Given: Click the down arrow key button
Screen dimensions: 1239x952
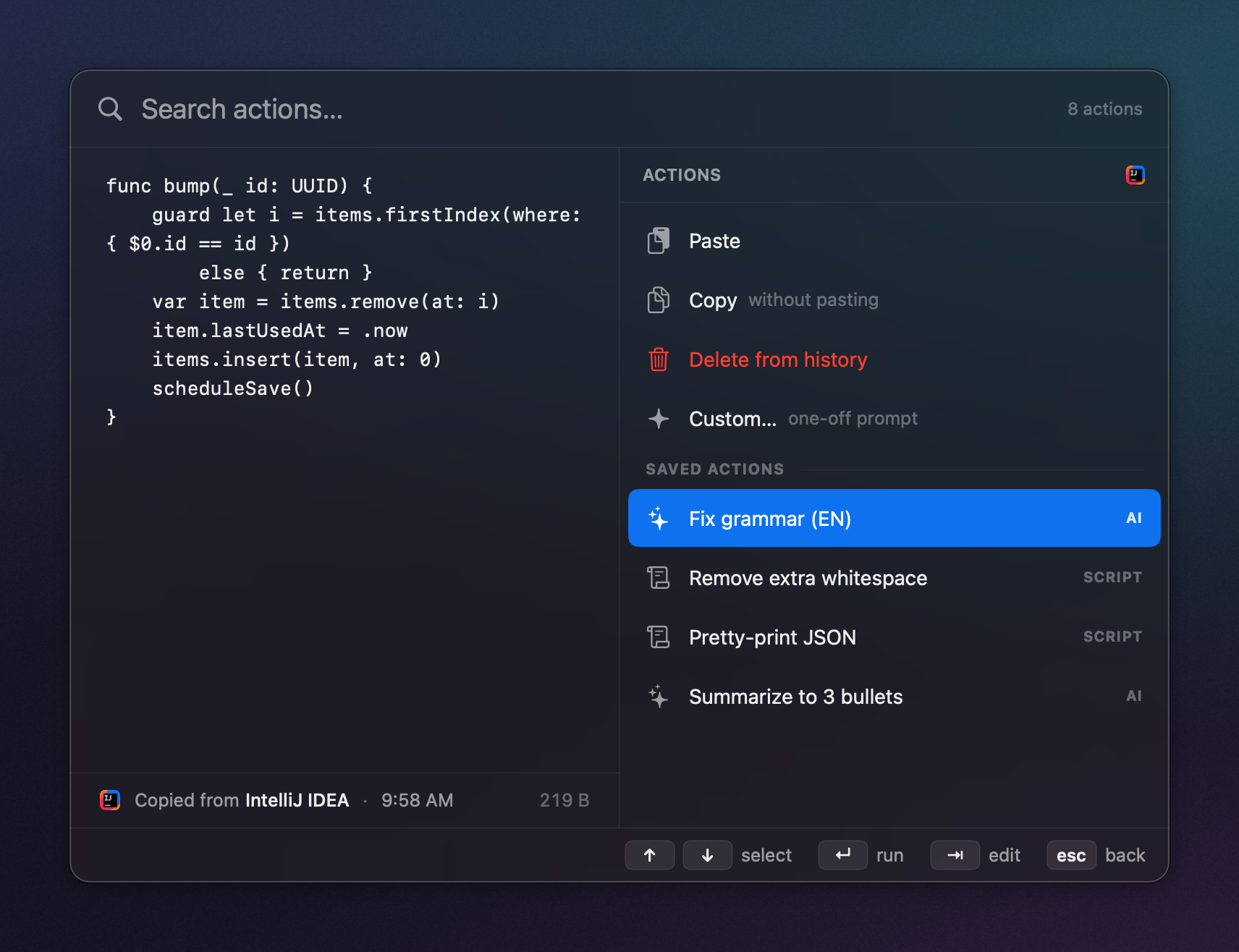Looking at the screenshot, I should coord(708,855).
